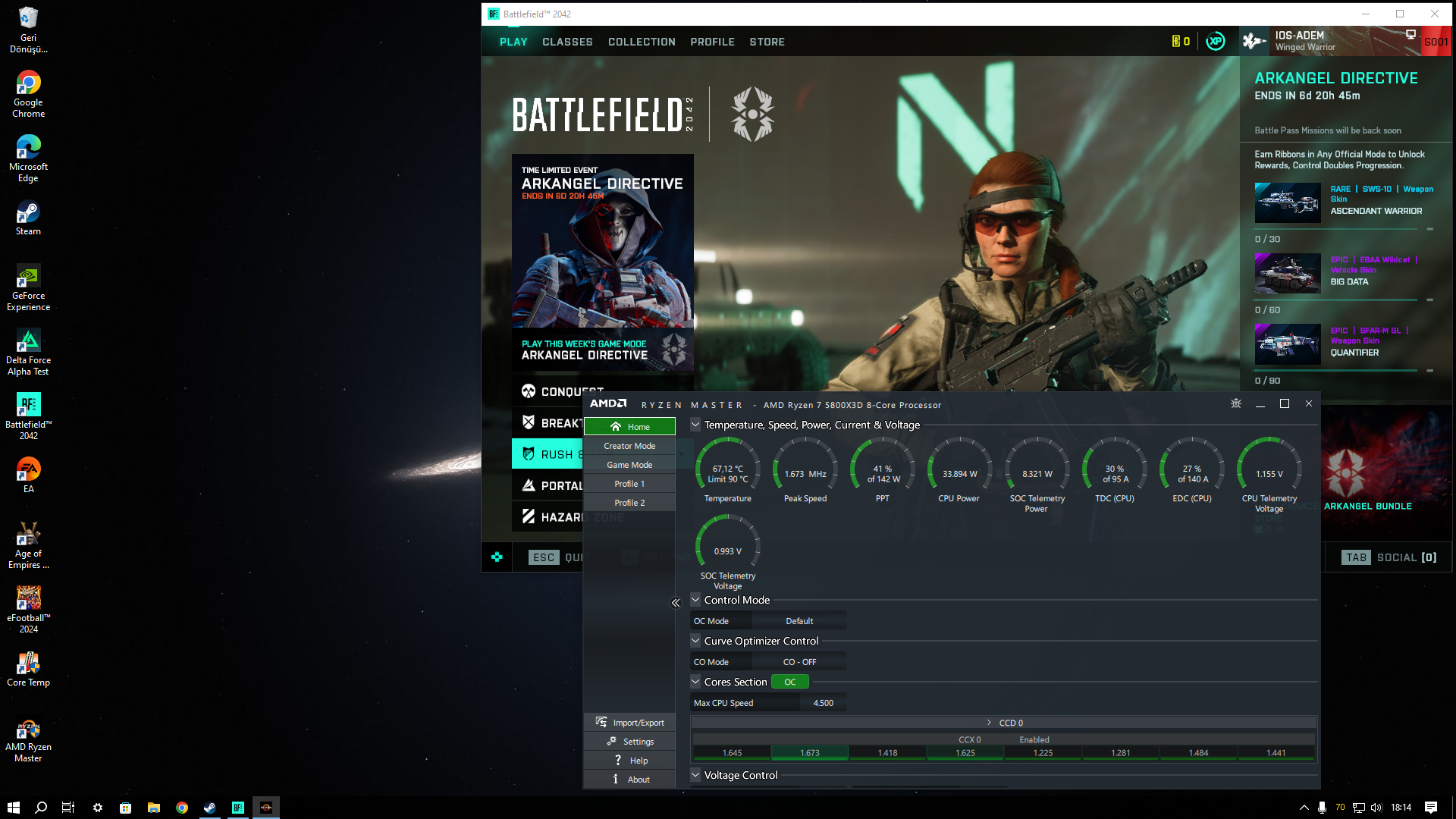Click the Ryzen Master debug bug icon
Viewport: 1456px width, 819px height.
(1236, 403)
